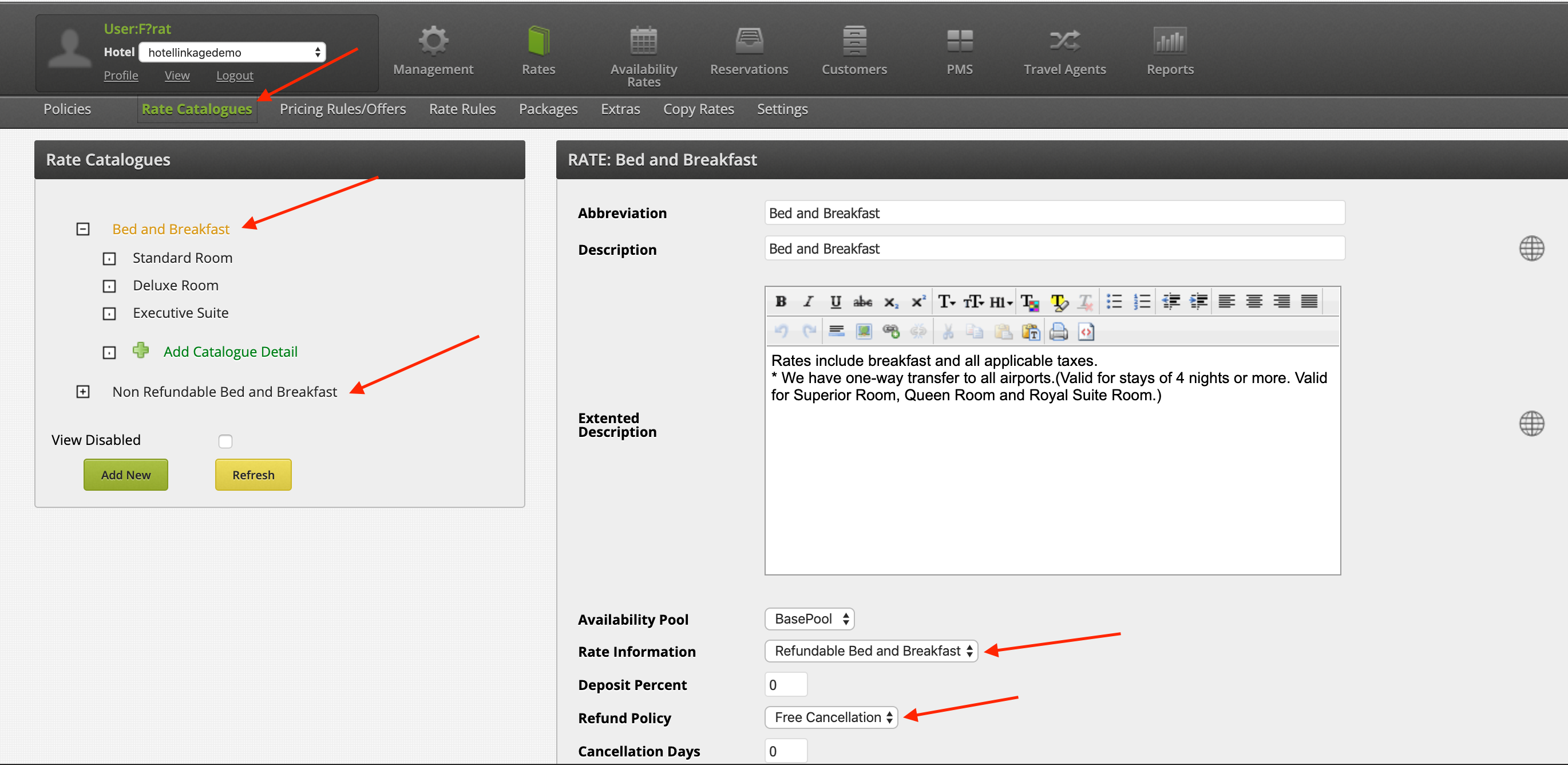
Task: Open the text highlight color picker
Action: [x=1059, y=302]
